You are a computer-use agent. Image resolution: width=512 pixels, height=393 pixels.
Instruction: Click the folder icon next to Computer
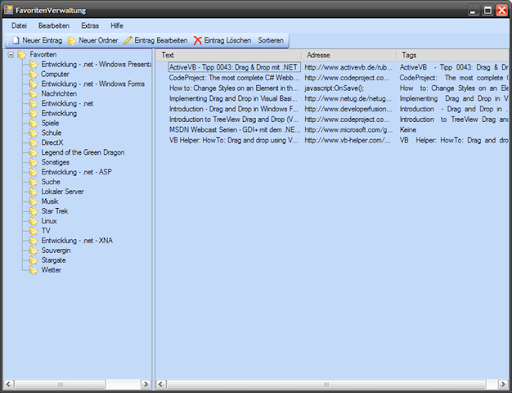33,74
